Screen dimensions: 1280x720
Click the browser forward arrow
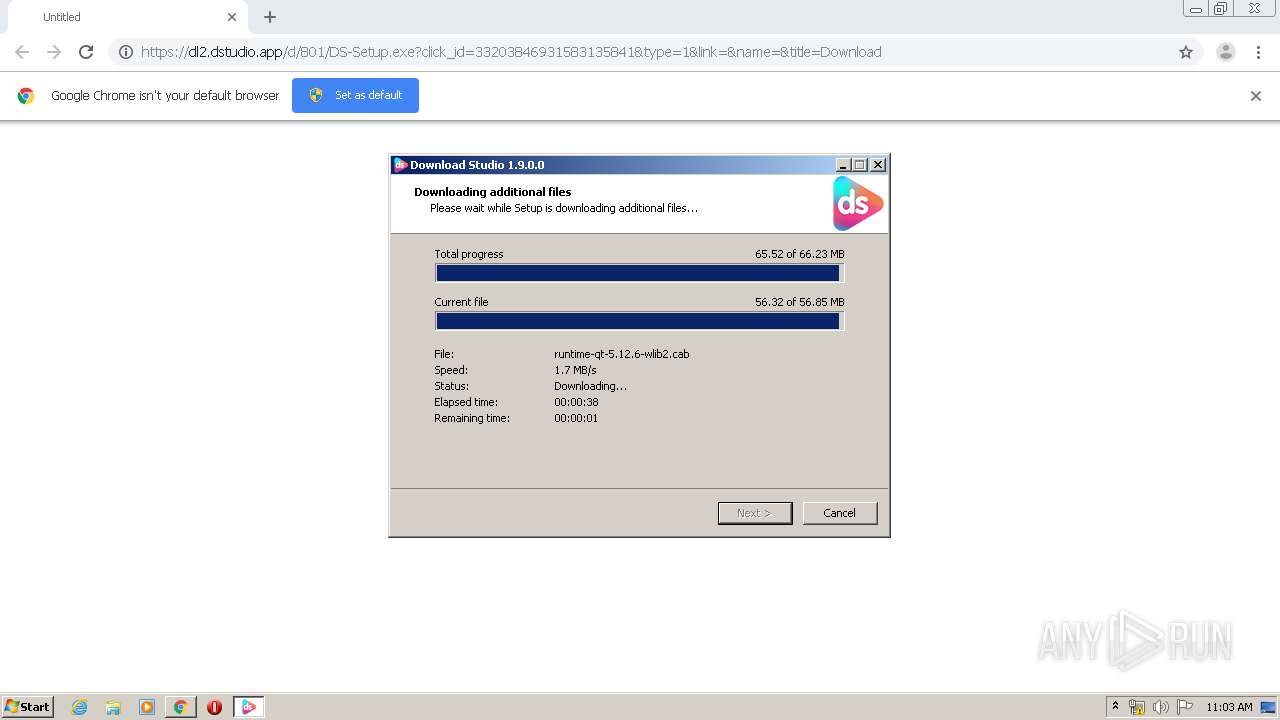54,52
